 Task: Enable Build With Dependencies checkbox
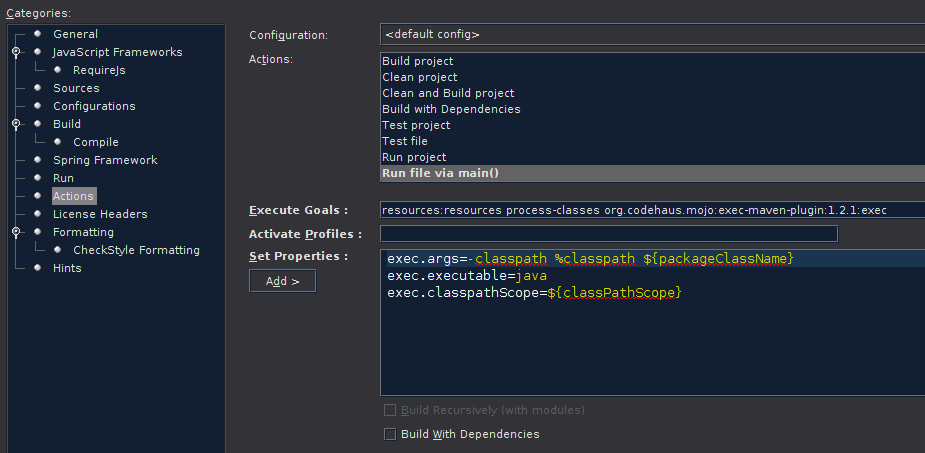[x=390, y=434]
